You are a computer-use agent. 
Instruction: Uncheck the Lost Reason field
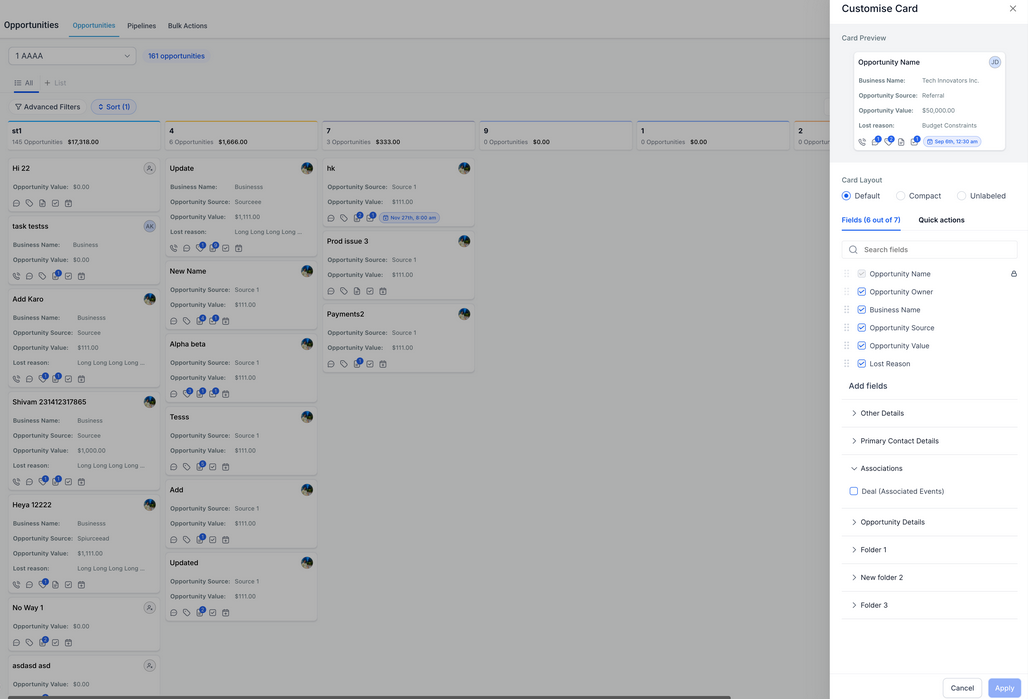coord(861,363)
